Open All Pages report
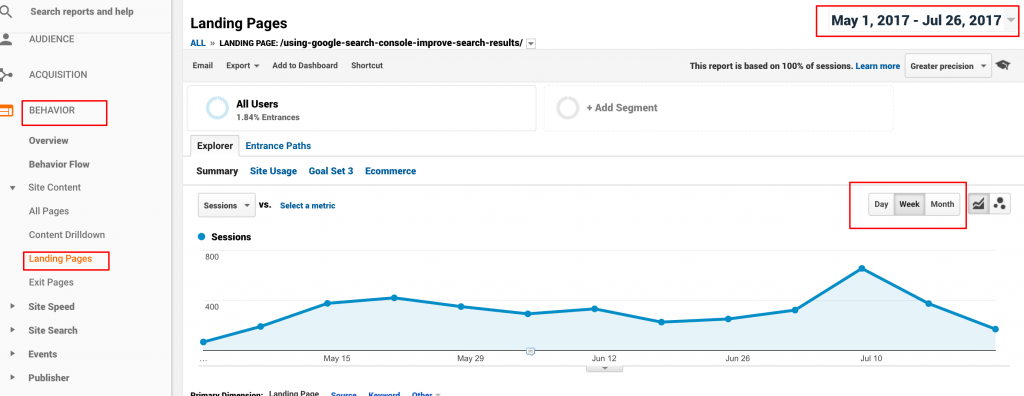 point(49,211)
